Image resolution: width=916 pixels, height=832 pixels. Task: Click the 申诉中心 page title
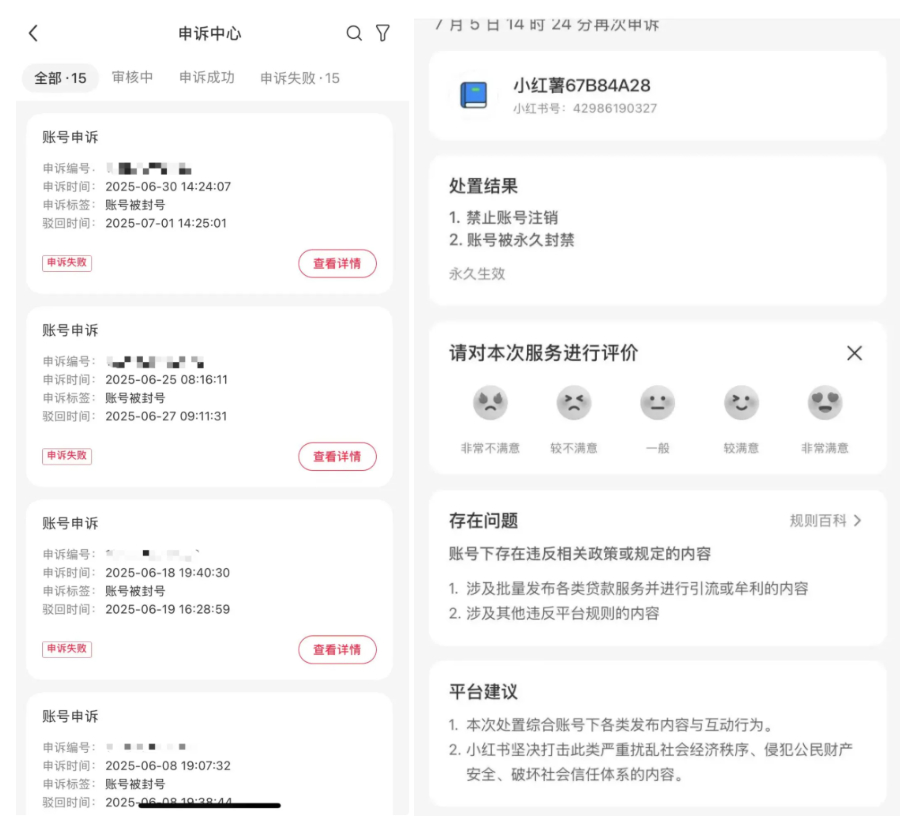(209, 33)
